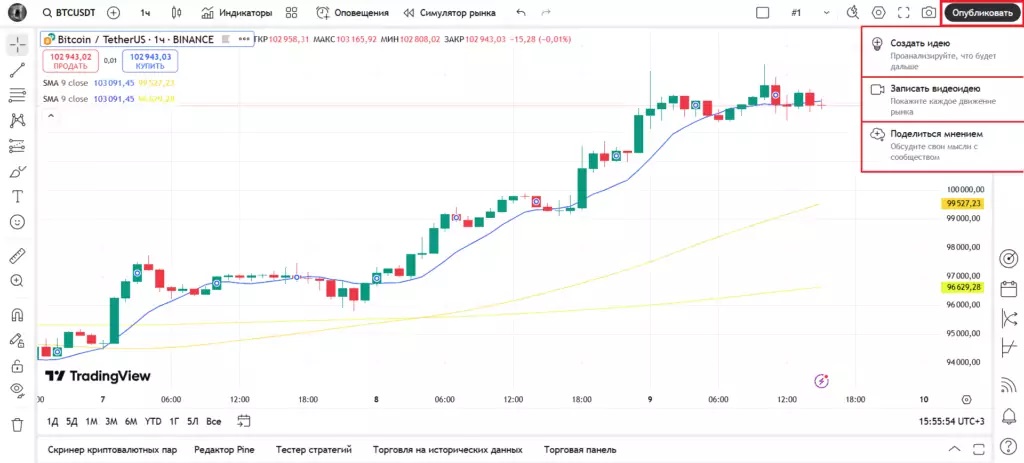
Task: Open the candlestick chart type menu
Action: pos(176,12)
